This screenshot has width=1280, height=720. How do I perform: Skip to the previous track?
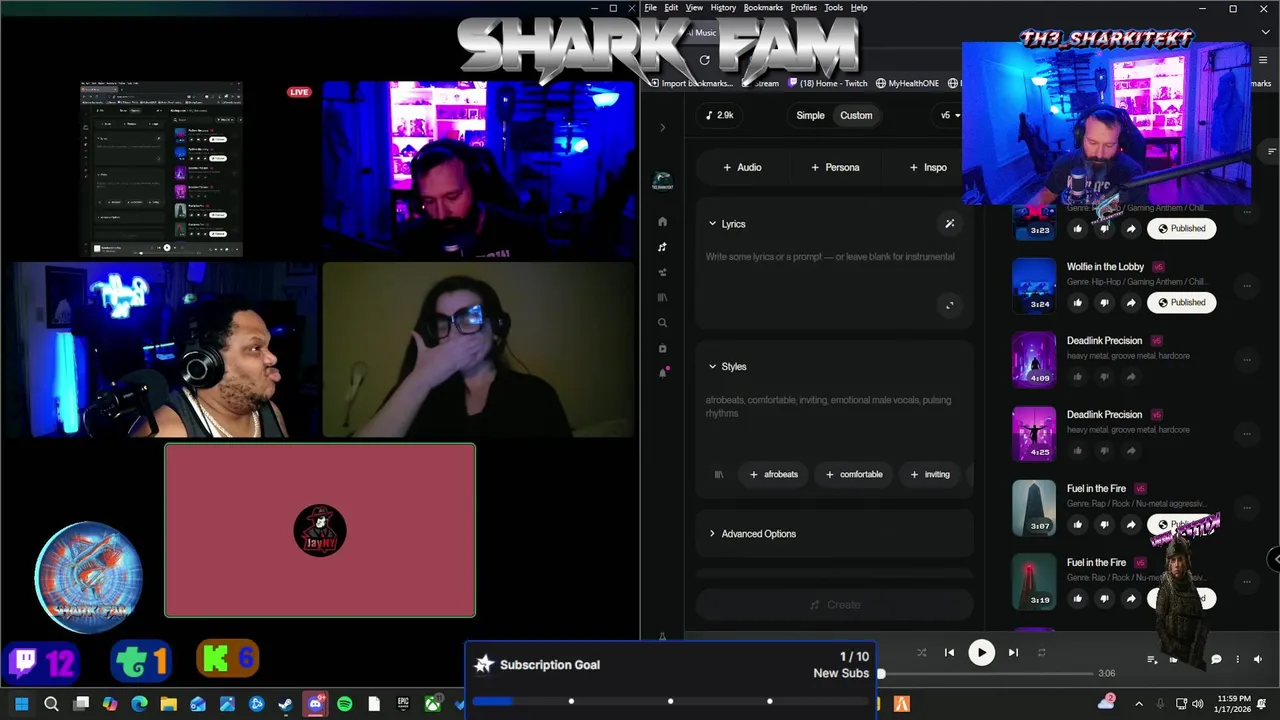949,653
